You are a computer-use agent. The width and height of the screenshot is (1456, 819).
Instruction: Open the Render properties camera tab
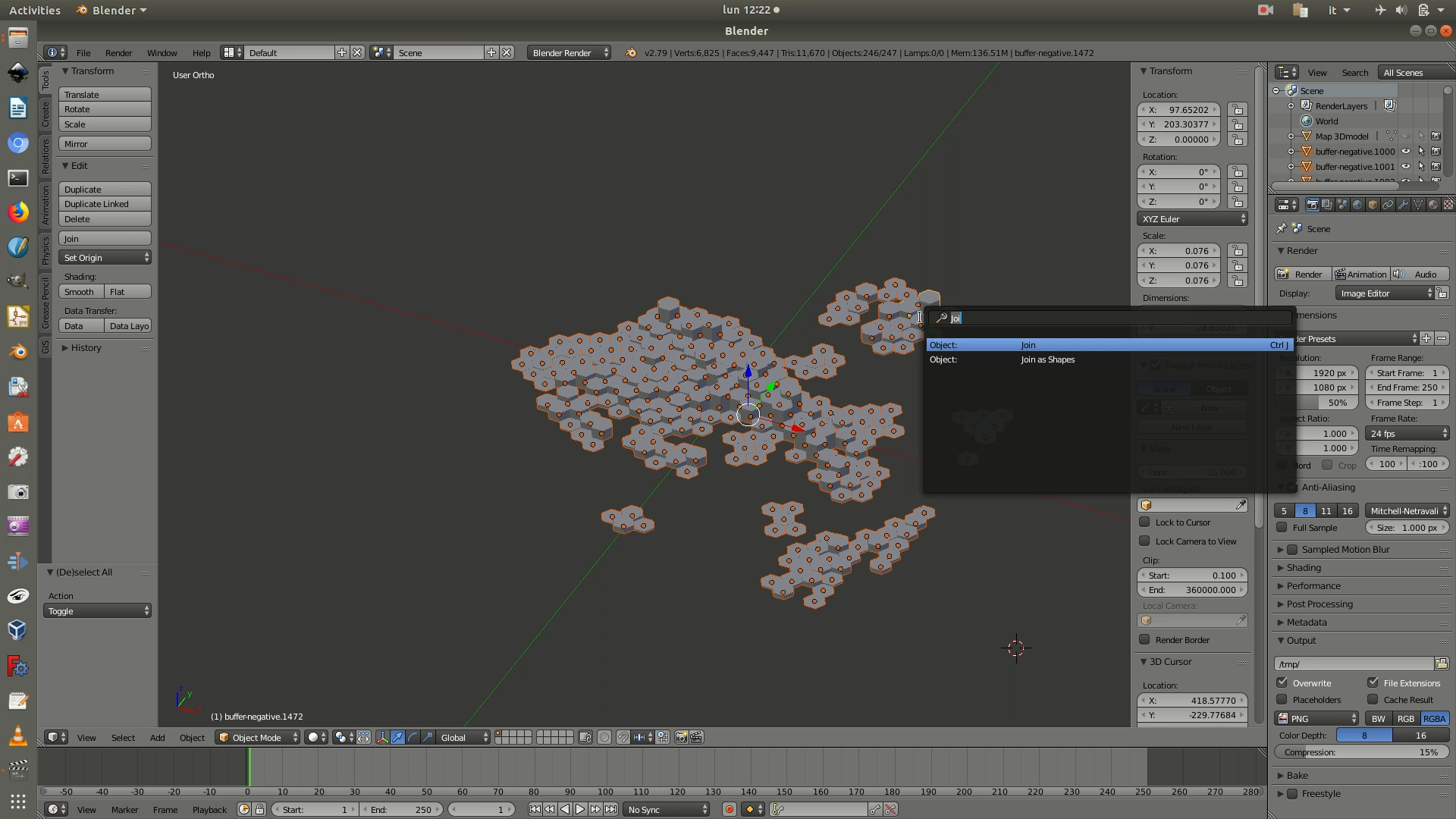pos(1312,205)
